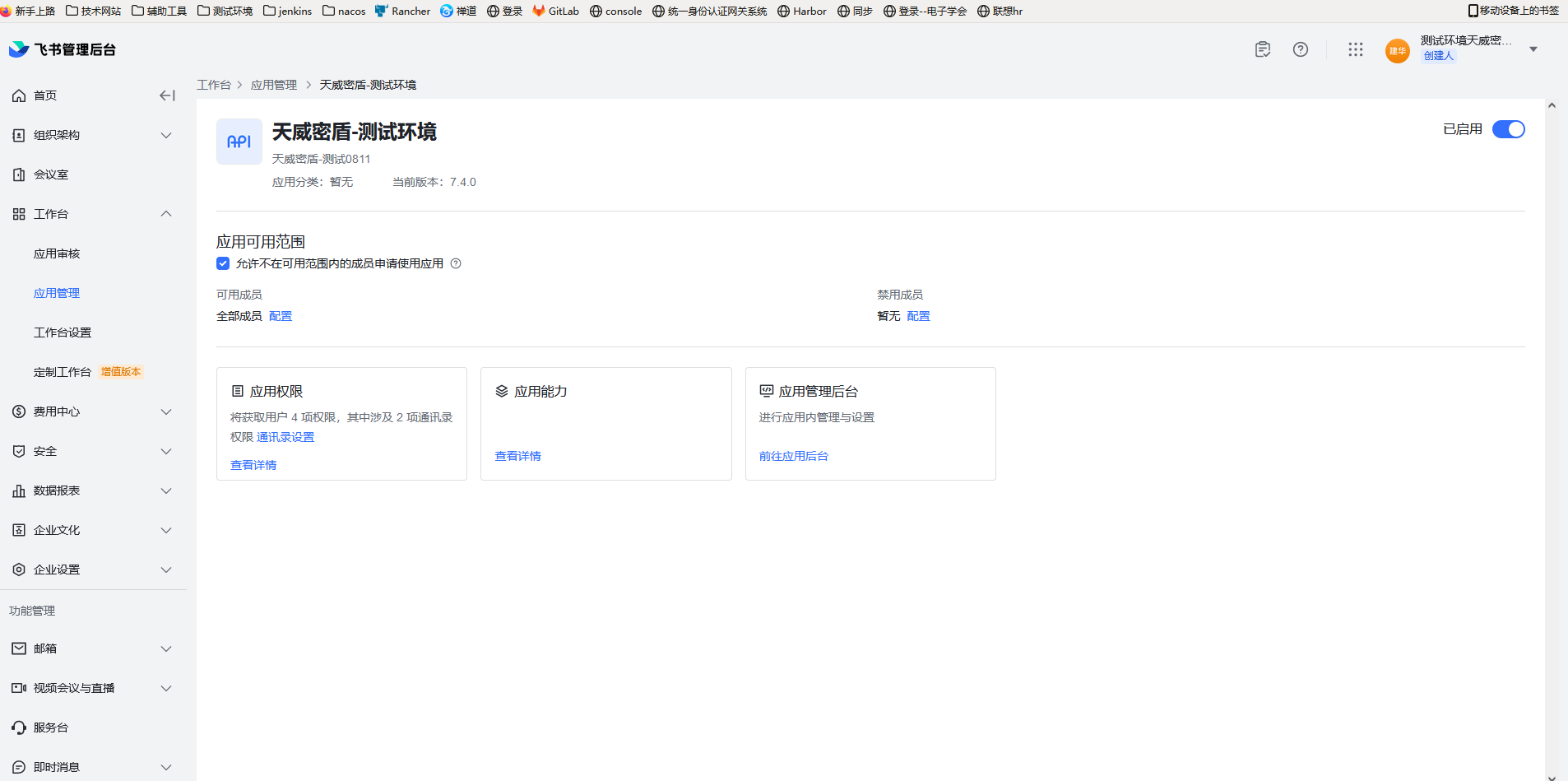Open the Rancher bookmark
Screen dimensions: 1568x781
pos(403,11)
